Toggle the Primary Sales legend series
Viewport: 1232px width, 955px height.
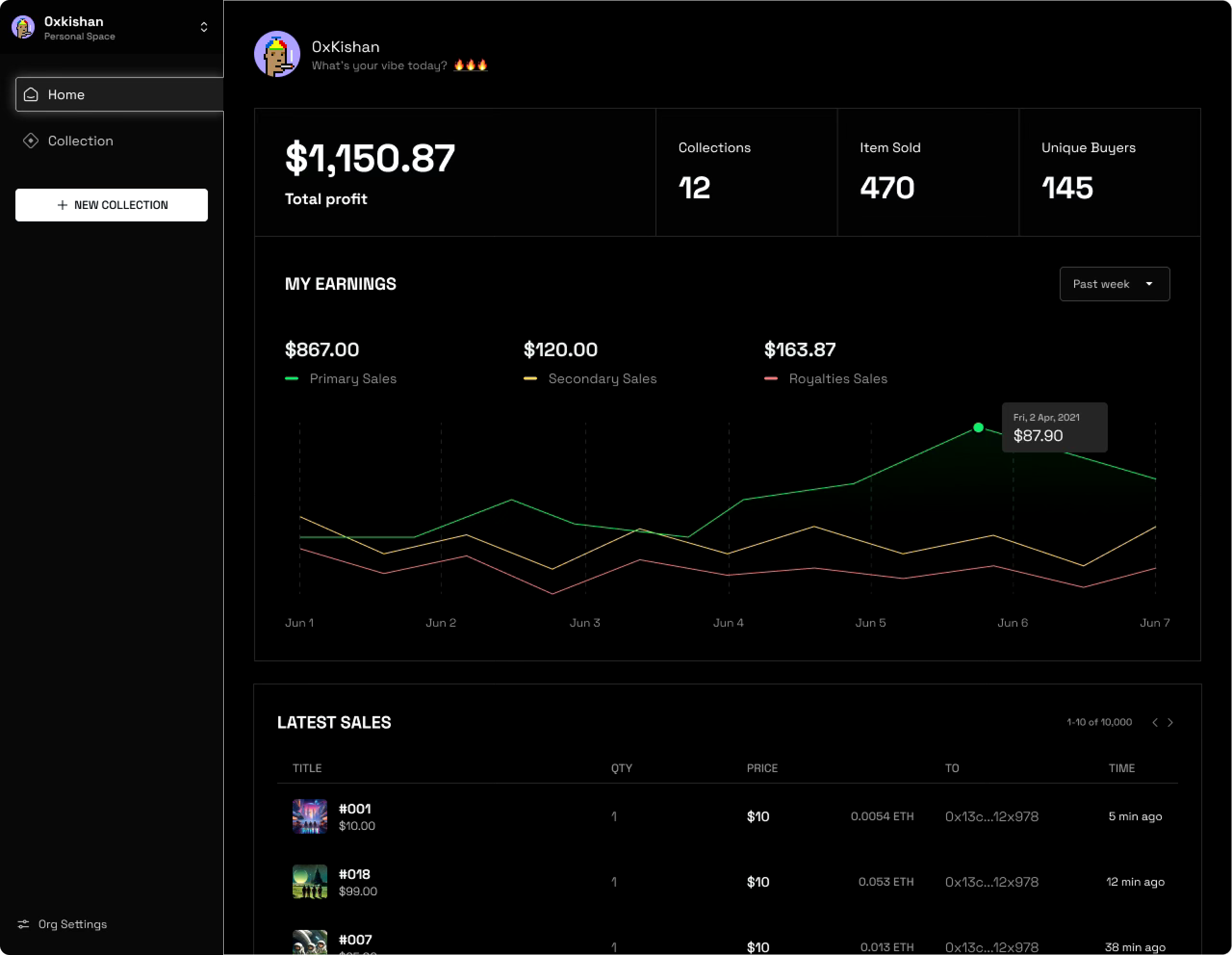point(353,378)
